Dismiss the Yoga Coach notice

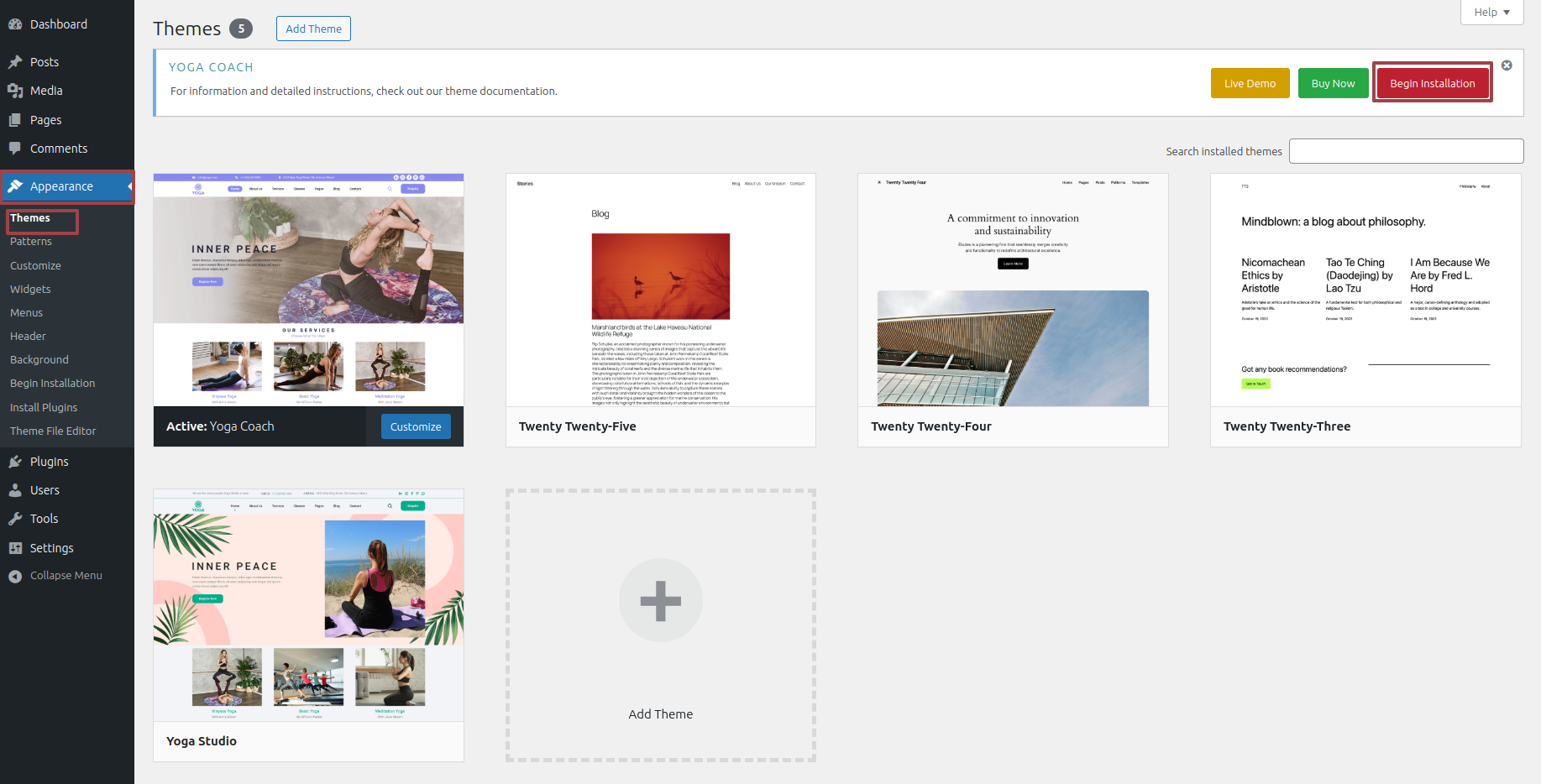pos(1507,65)
